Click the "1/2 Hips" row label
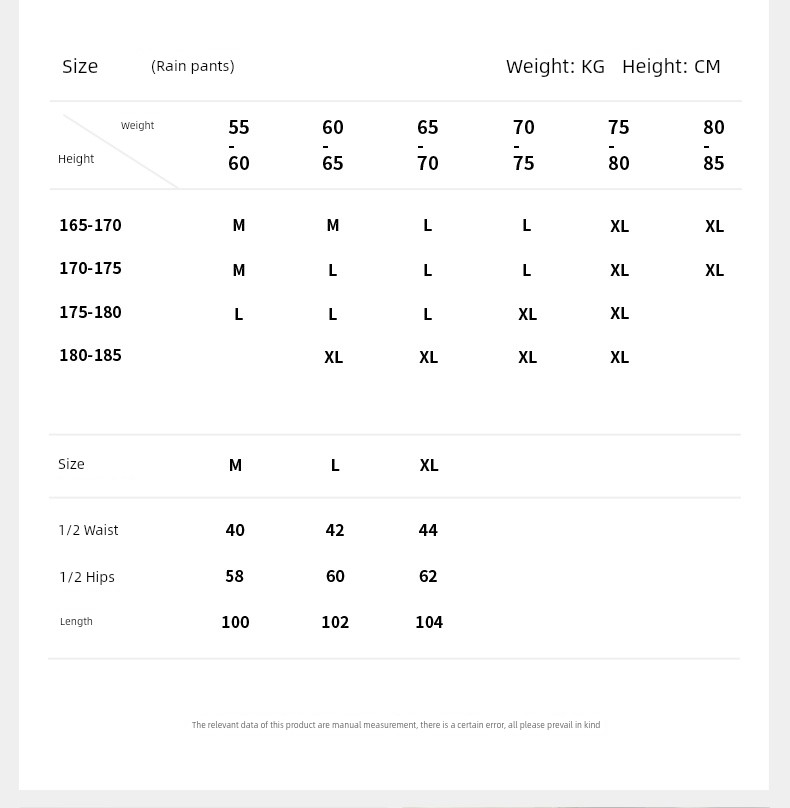Viewport: 790px width, 808px height. [87, 577]
